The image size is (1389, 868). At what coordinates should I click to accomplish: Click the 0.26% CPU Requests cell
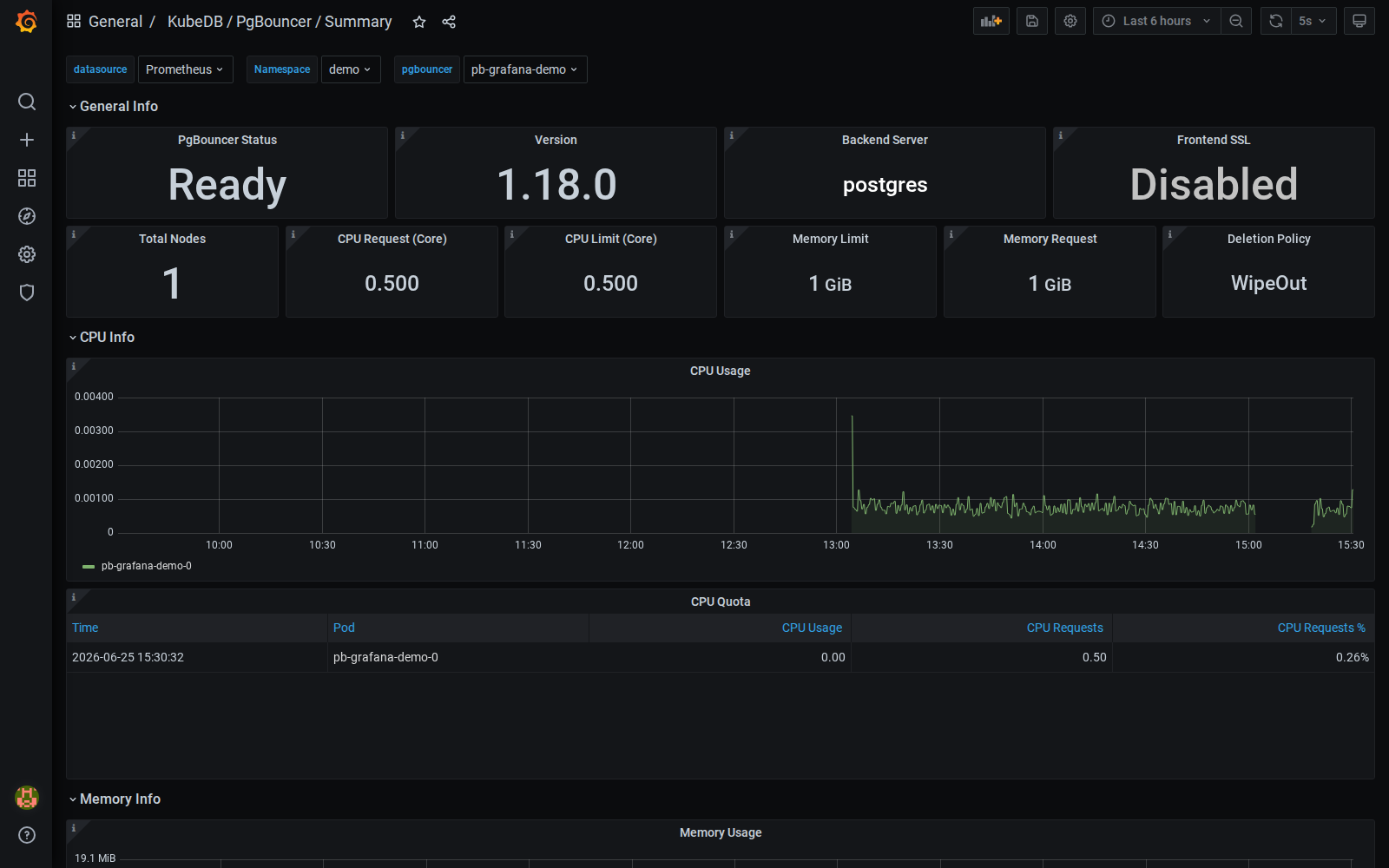tap(1243, 657)
